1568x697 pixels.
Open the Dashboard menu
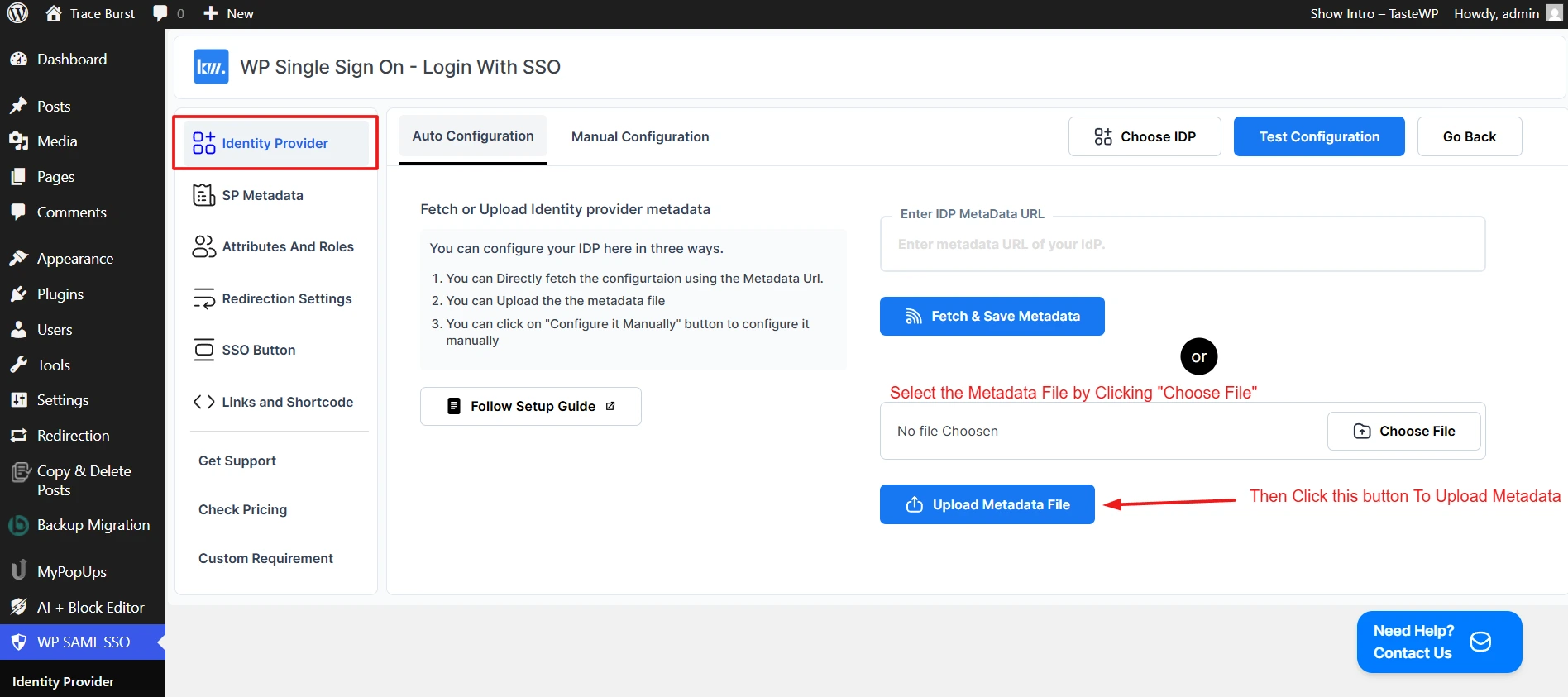pyautogui.click(x=83, y=60)
